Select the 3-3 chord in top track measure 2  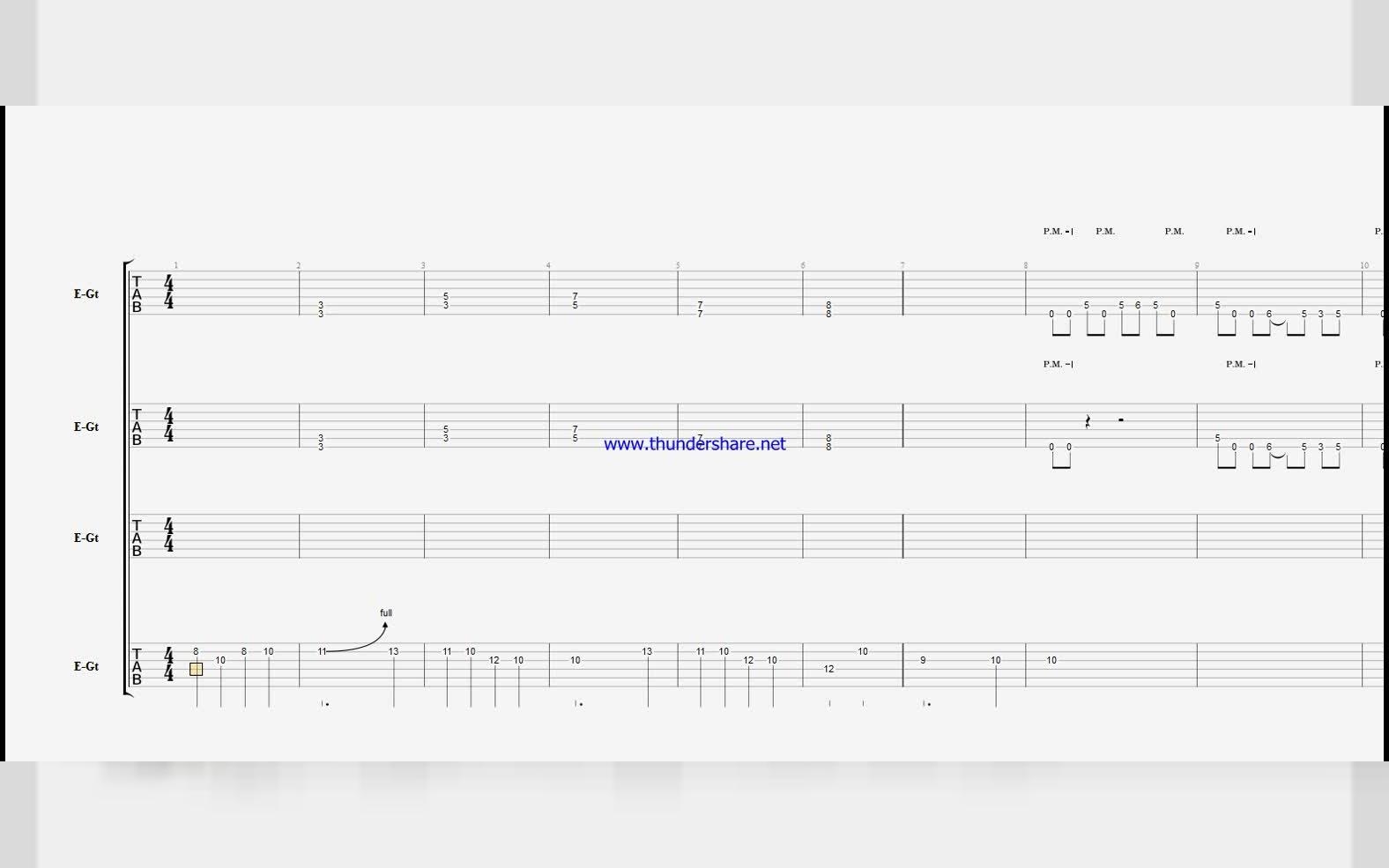pyautogui.click(x=321, y=309)
